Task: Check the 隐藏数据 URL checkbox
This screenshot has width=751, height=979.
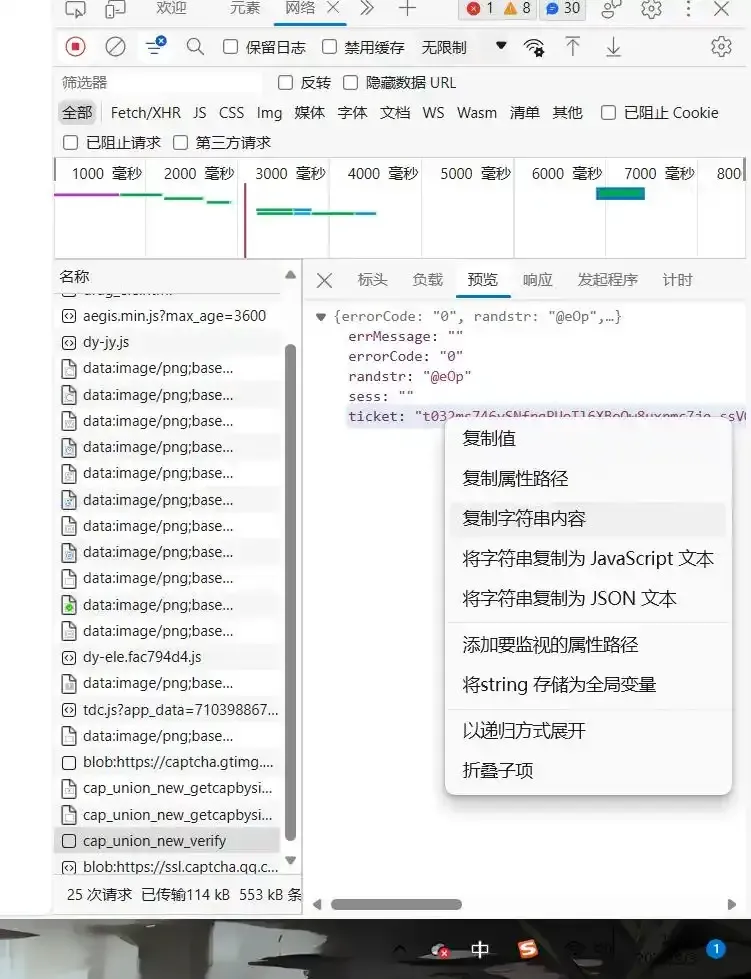Action: [x=350, y=83]
